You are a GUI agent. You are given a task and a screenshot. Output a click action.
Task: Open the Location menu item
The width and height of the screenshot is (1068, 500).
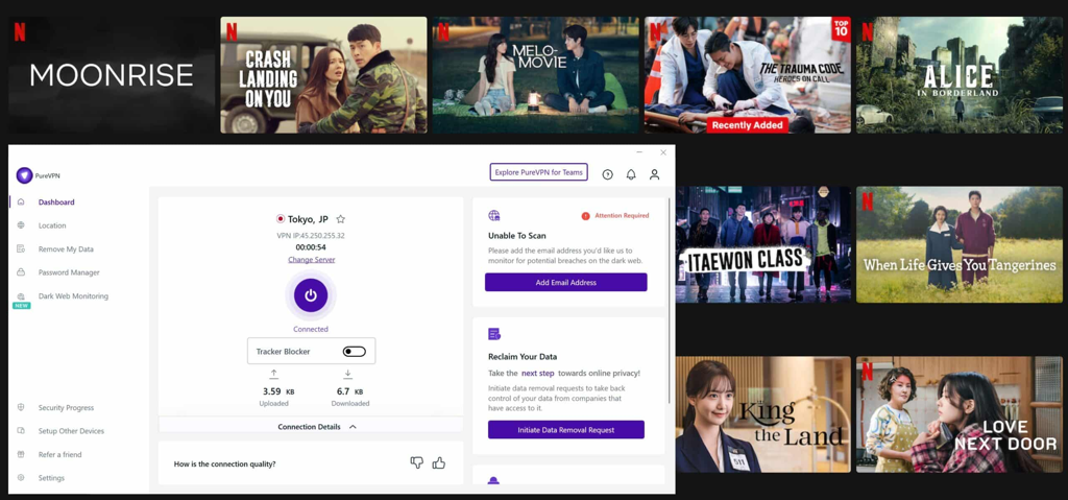[x=52, y=226]
